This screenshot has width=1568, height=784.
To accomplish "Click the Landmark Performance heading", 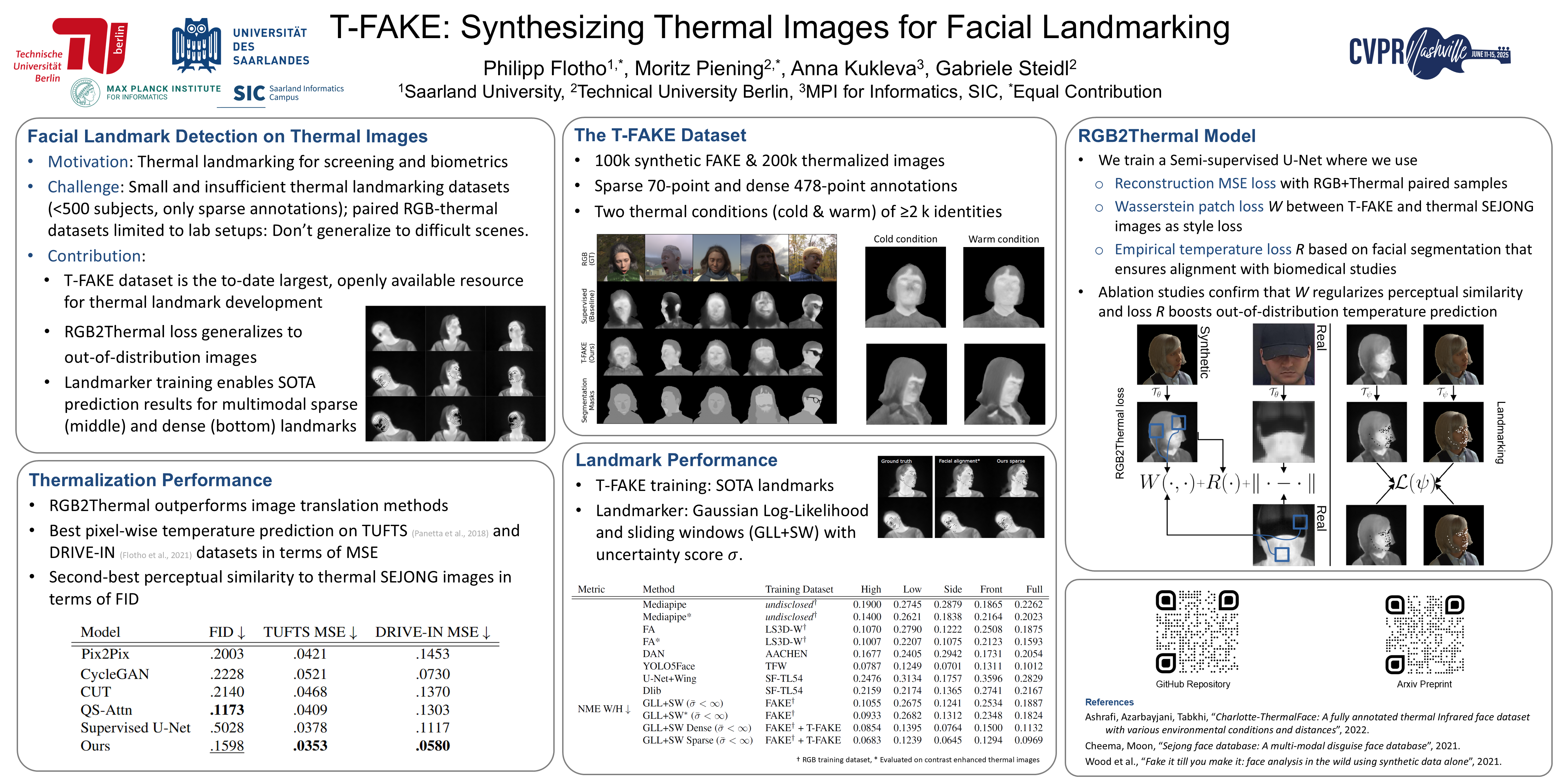I will (x=676, y=460).
